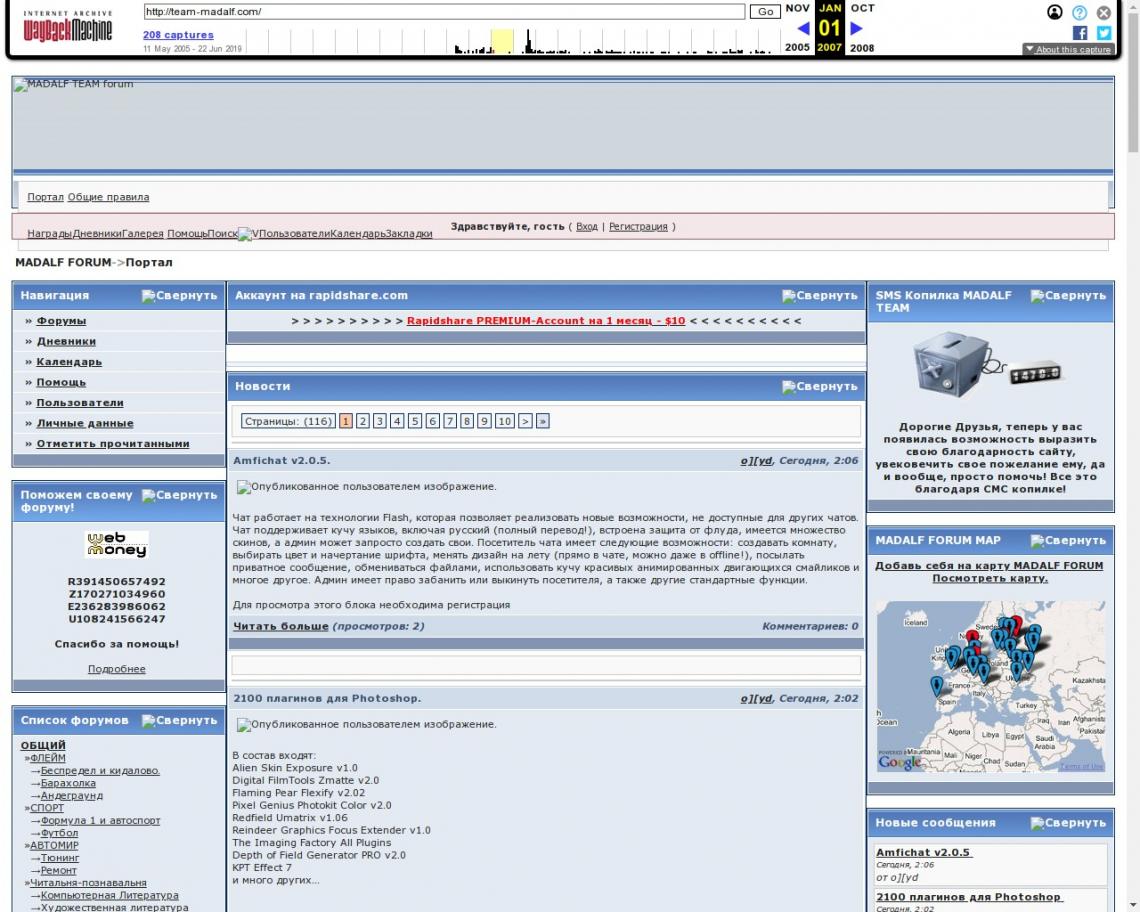Collapse the Поможем своему форуму block

[180, 495]
